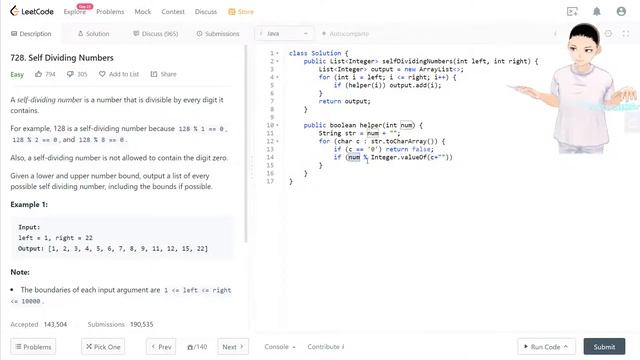Switch to the Discuss (965) tab
This screenshot has height=360, width=640.
pos(156,33)
